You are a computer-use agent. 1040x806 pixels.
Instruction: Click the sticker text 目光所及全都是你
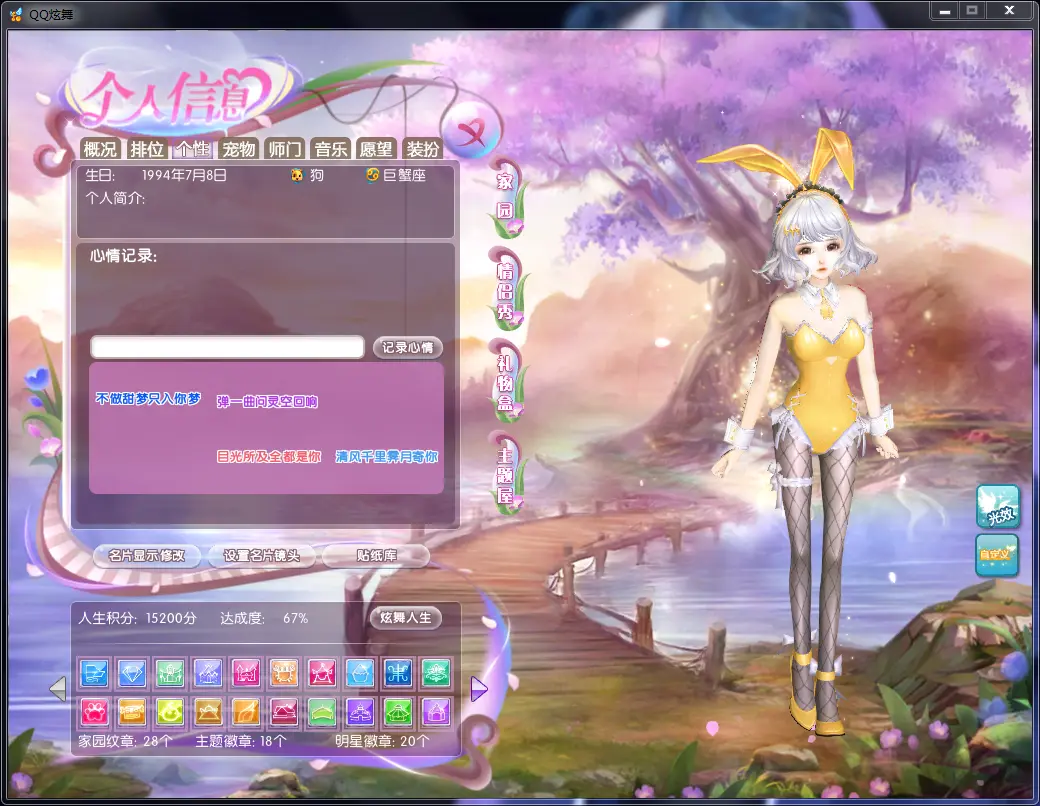269,456
